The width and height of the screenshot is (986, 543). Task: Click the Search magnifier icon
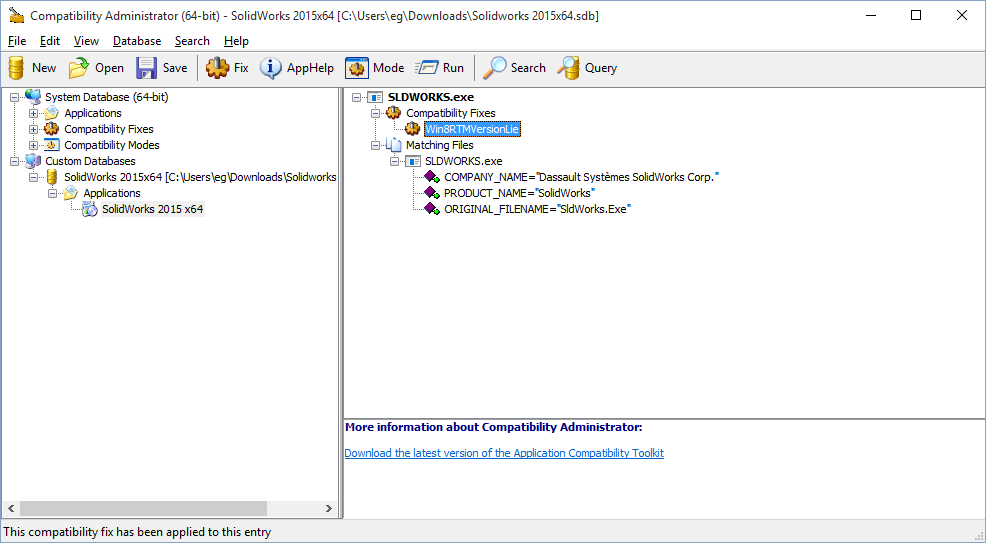pyautogui.click(x=494, y=68)
